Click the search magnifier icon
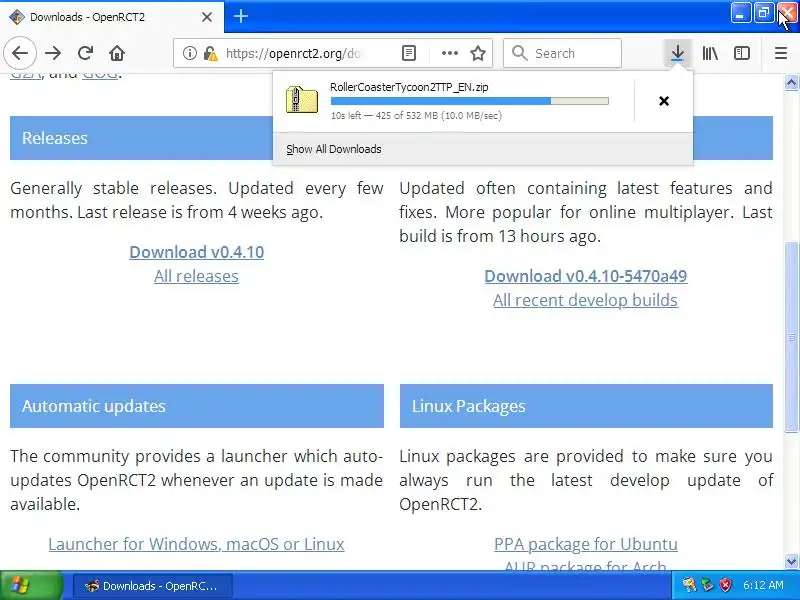800x600 pixels. click(x=519, y=53)
